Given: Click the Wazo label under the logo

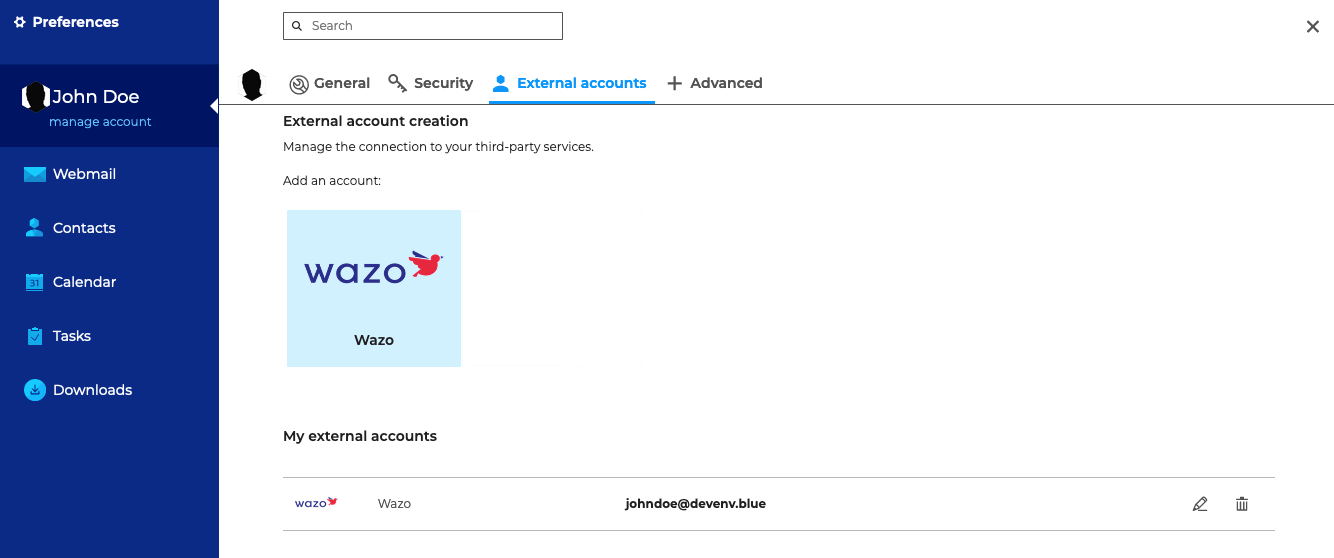Looking at the screenshot, I should 374,340.
